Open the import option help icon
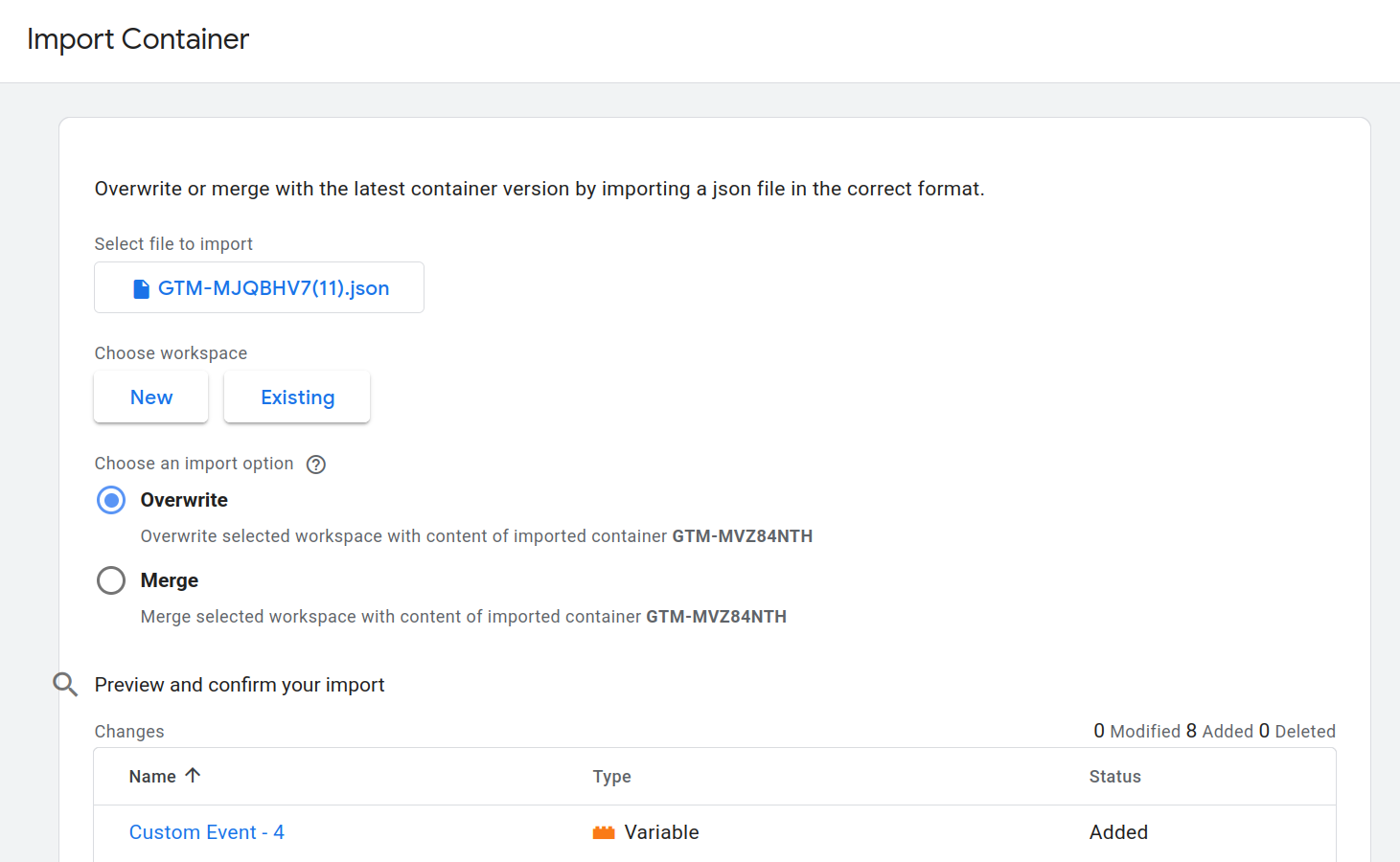Viewport: 1400px width, 862px height. click(316, 464)
